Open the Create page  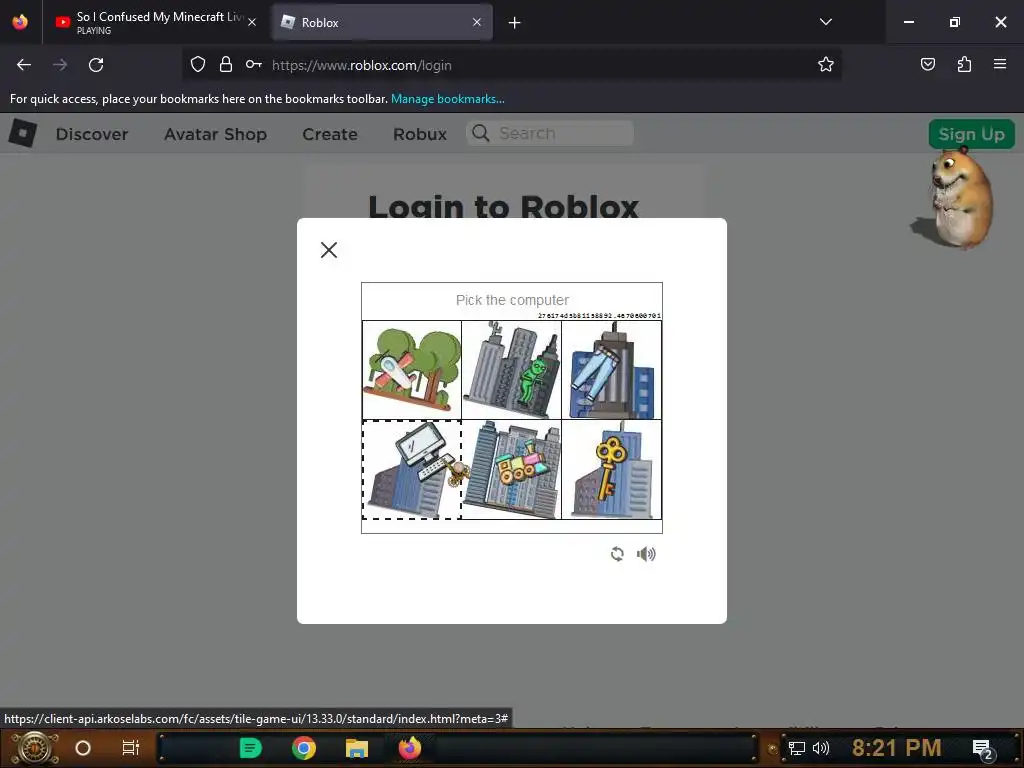[x=330, y=134]
